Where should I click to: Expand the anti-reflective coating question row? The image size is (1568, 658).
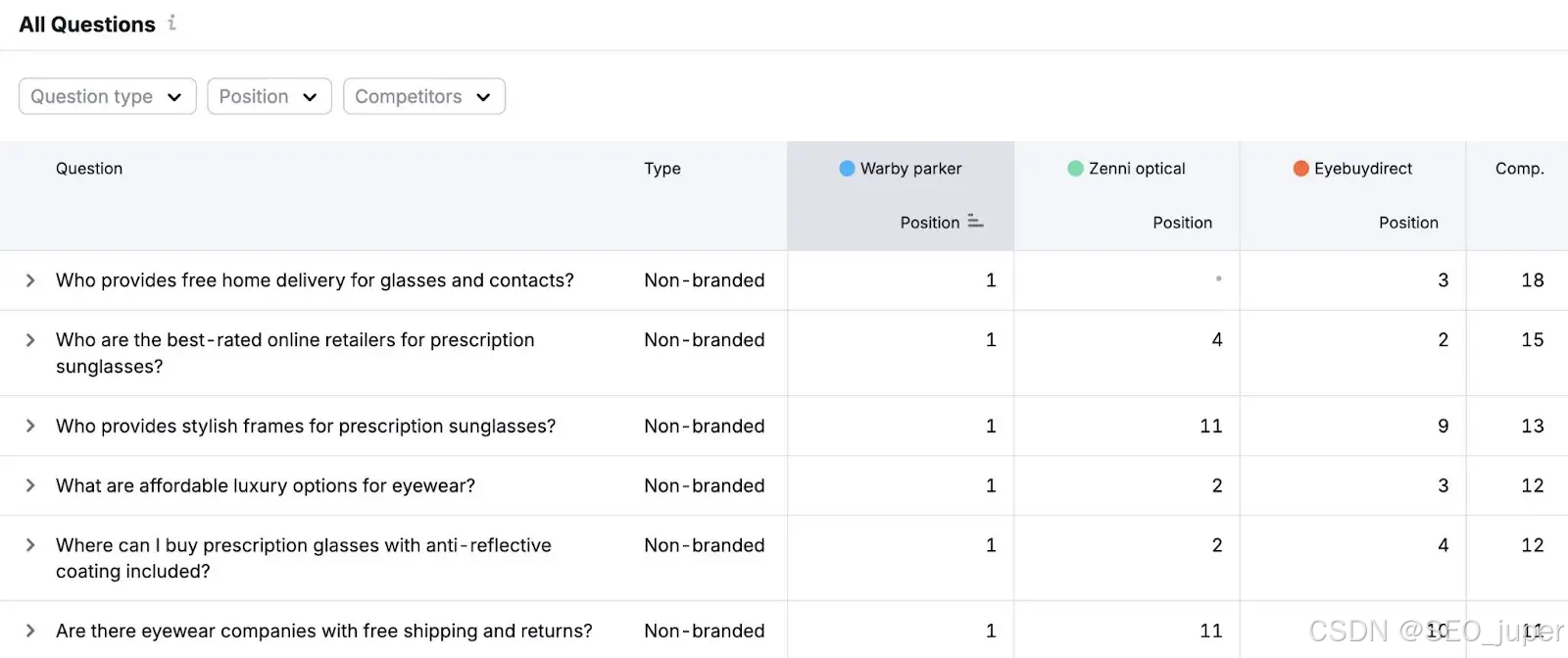click(x=30, y=545)
